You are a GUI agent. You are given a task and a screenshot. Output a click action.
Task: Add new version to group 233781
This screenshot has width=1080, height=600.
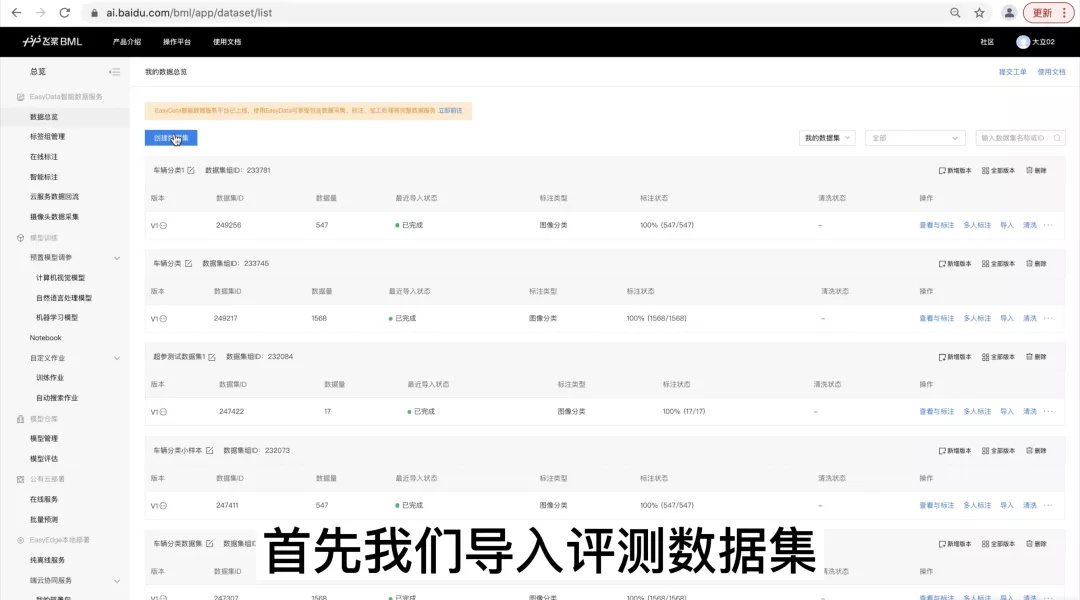pos(955,170)
